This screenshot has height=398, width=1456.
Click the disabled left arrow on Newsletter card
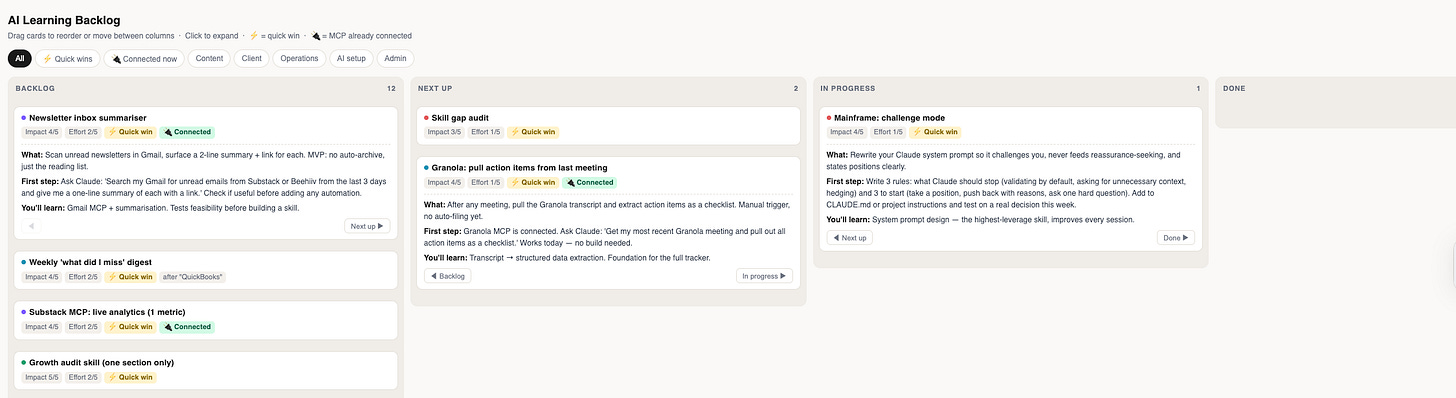pos(31,226)
